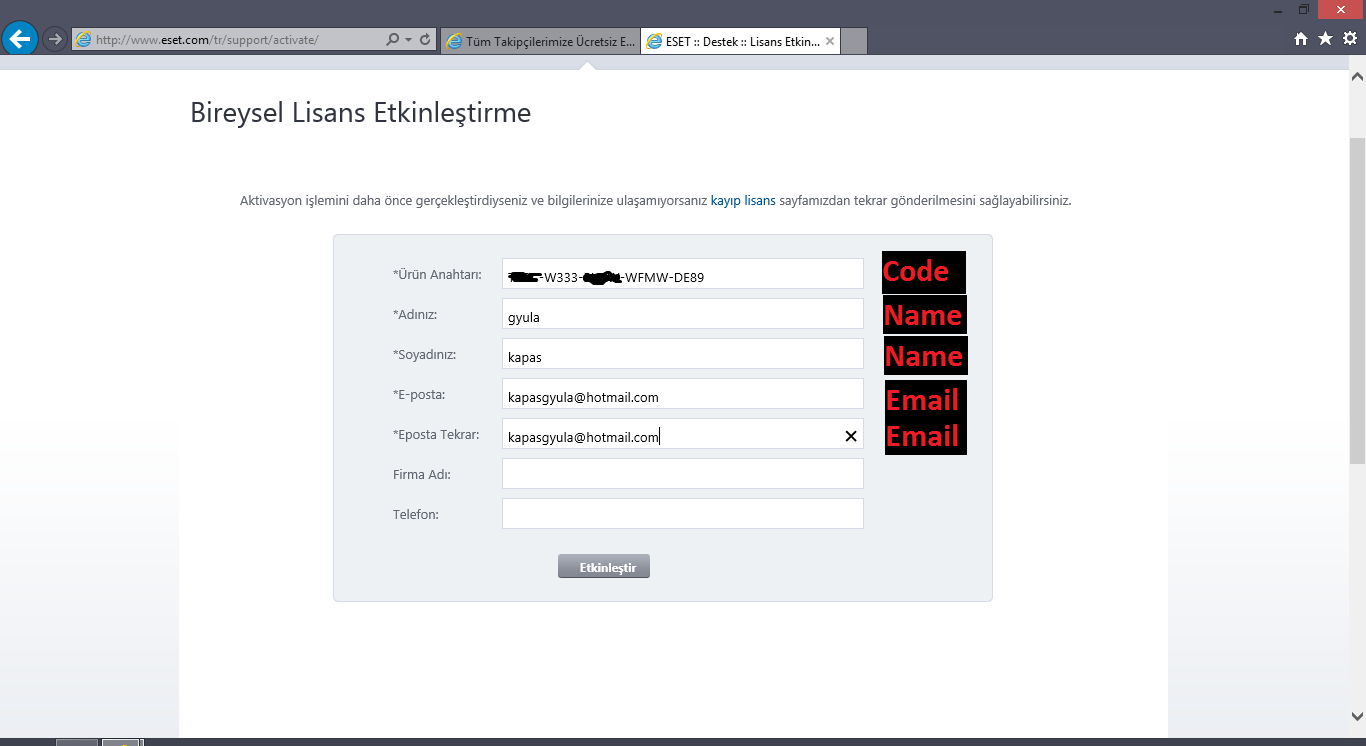1366x746 pixels.
Task: Click the *Ürün Anahtarı: label
Action: pos(437,274)
